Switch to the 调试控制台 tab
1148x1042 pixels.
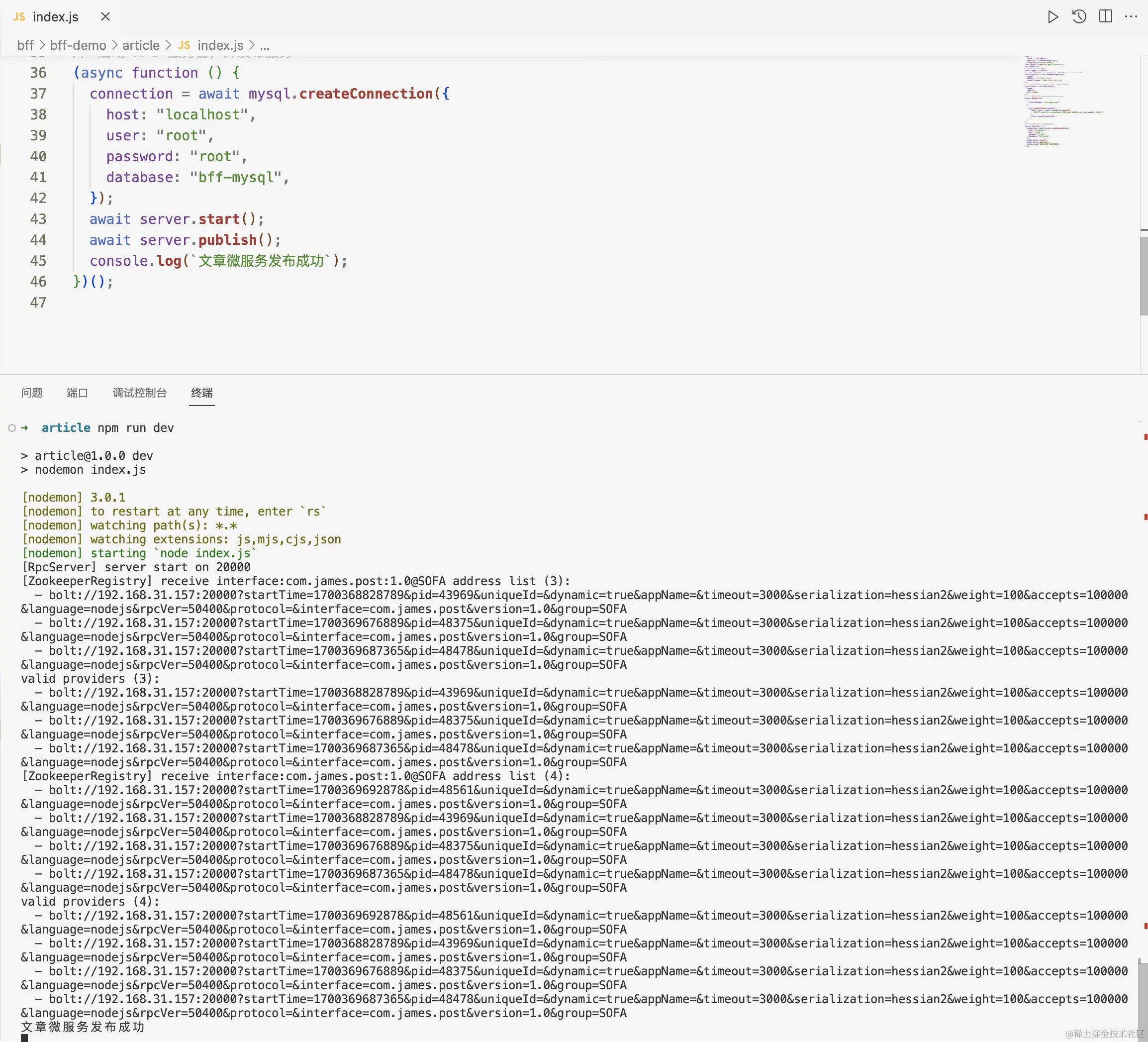pos(139,393)
